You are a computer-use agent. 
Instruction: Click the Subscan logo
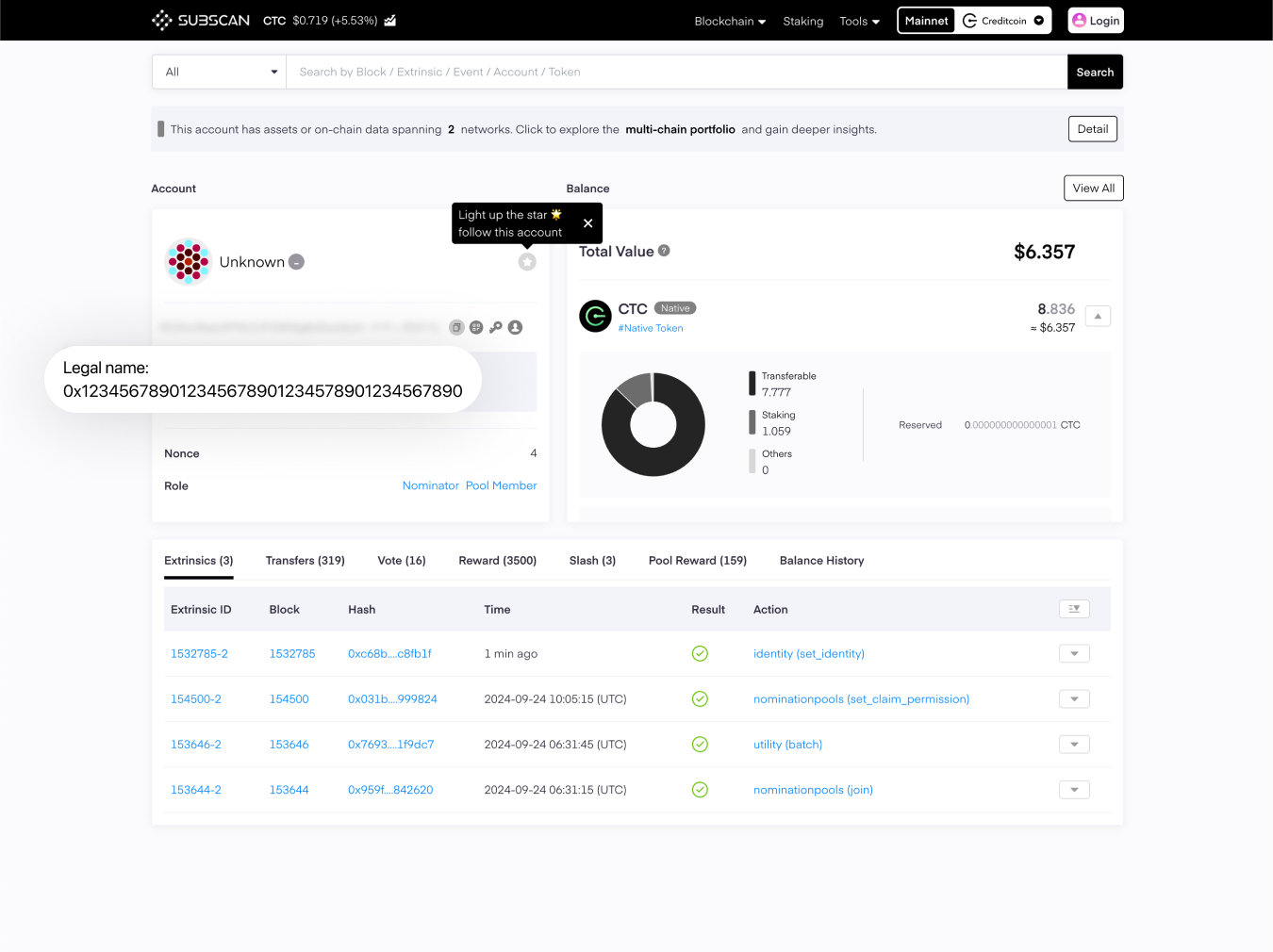coord(201,20)
